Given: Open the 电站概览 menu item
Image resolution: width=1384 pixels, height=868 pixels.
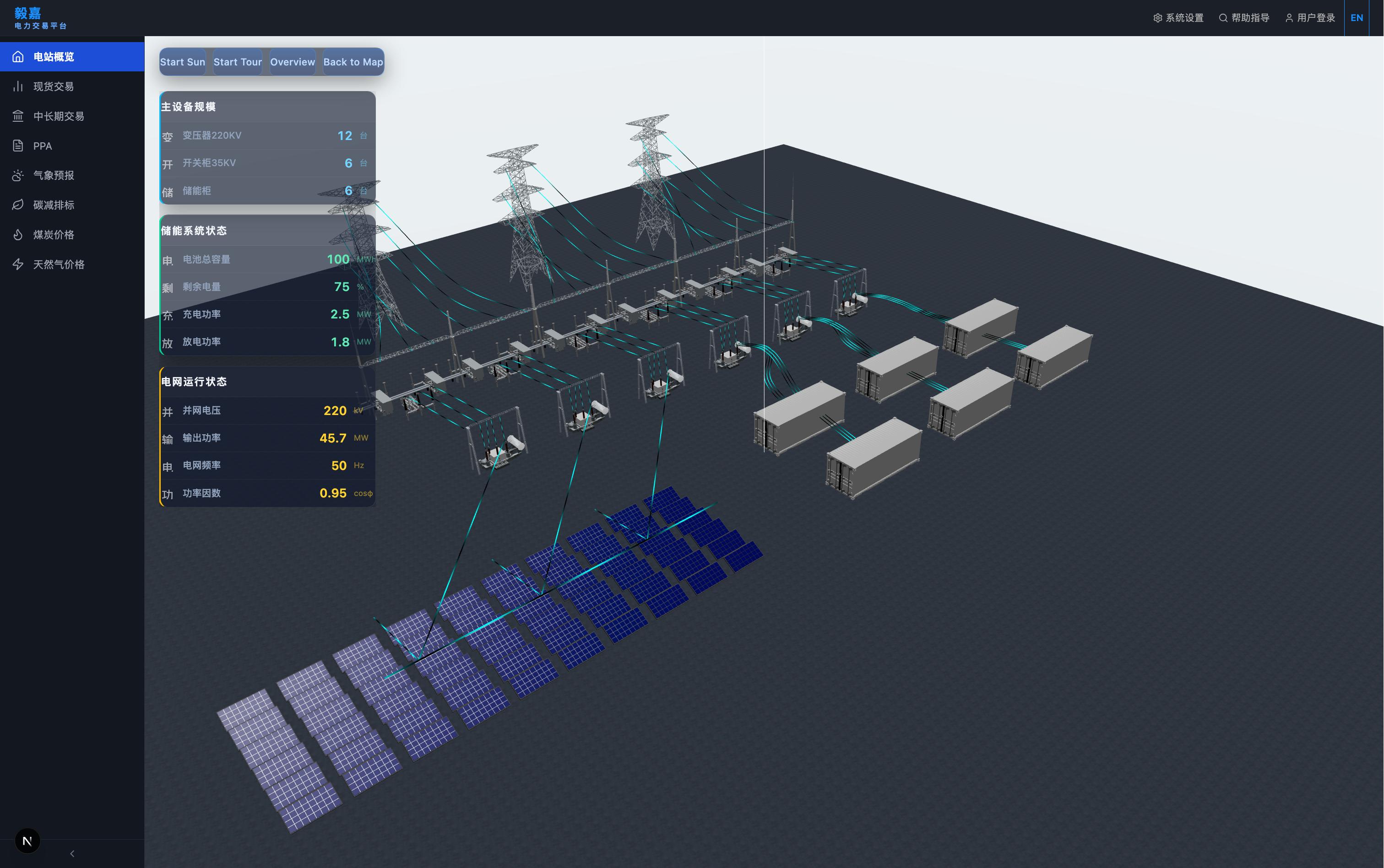Looking at the screenshot, I should click(x=72, y=56).
